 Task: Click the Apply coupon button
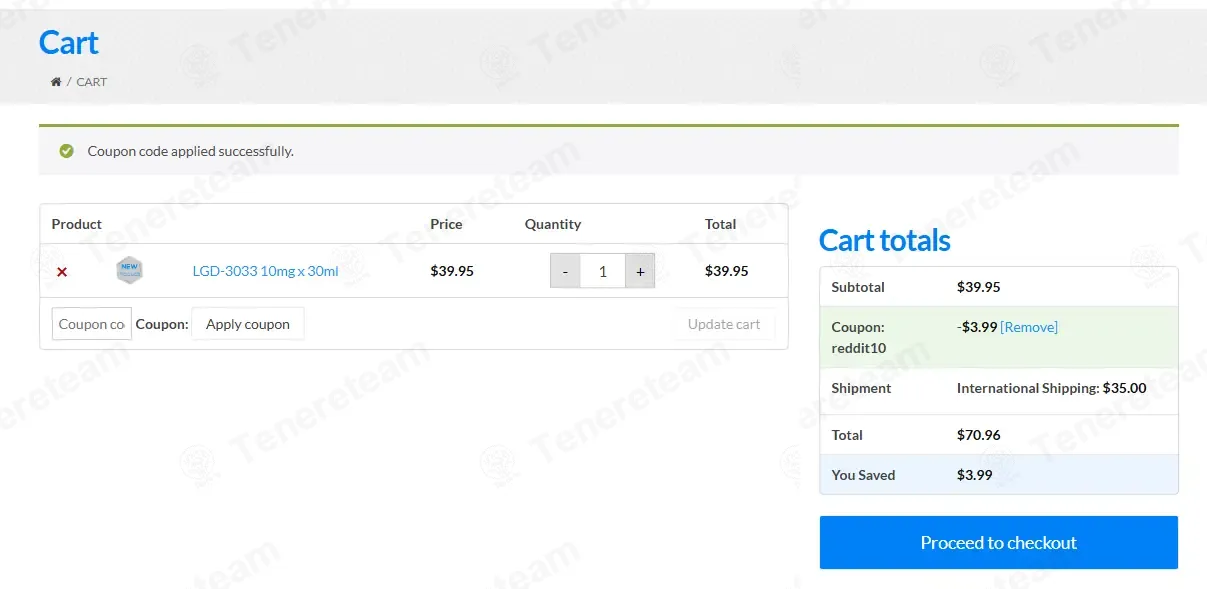click(248, 324)
